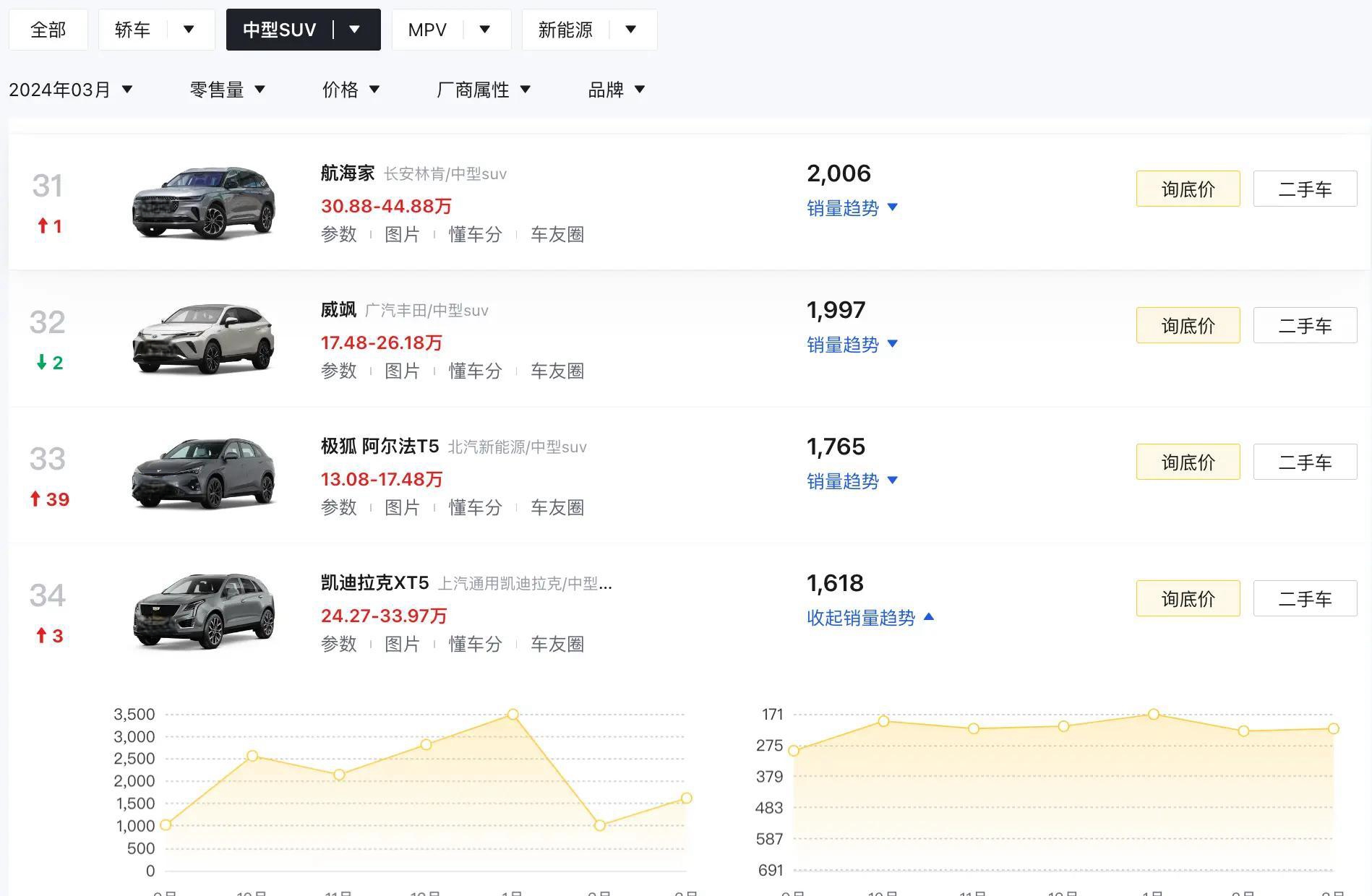Viewport: 1372px width, 896px height.
Task: Open the 凯迪拉克XT5 car image
Action: pos(204,611)
